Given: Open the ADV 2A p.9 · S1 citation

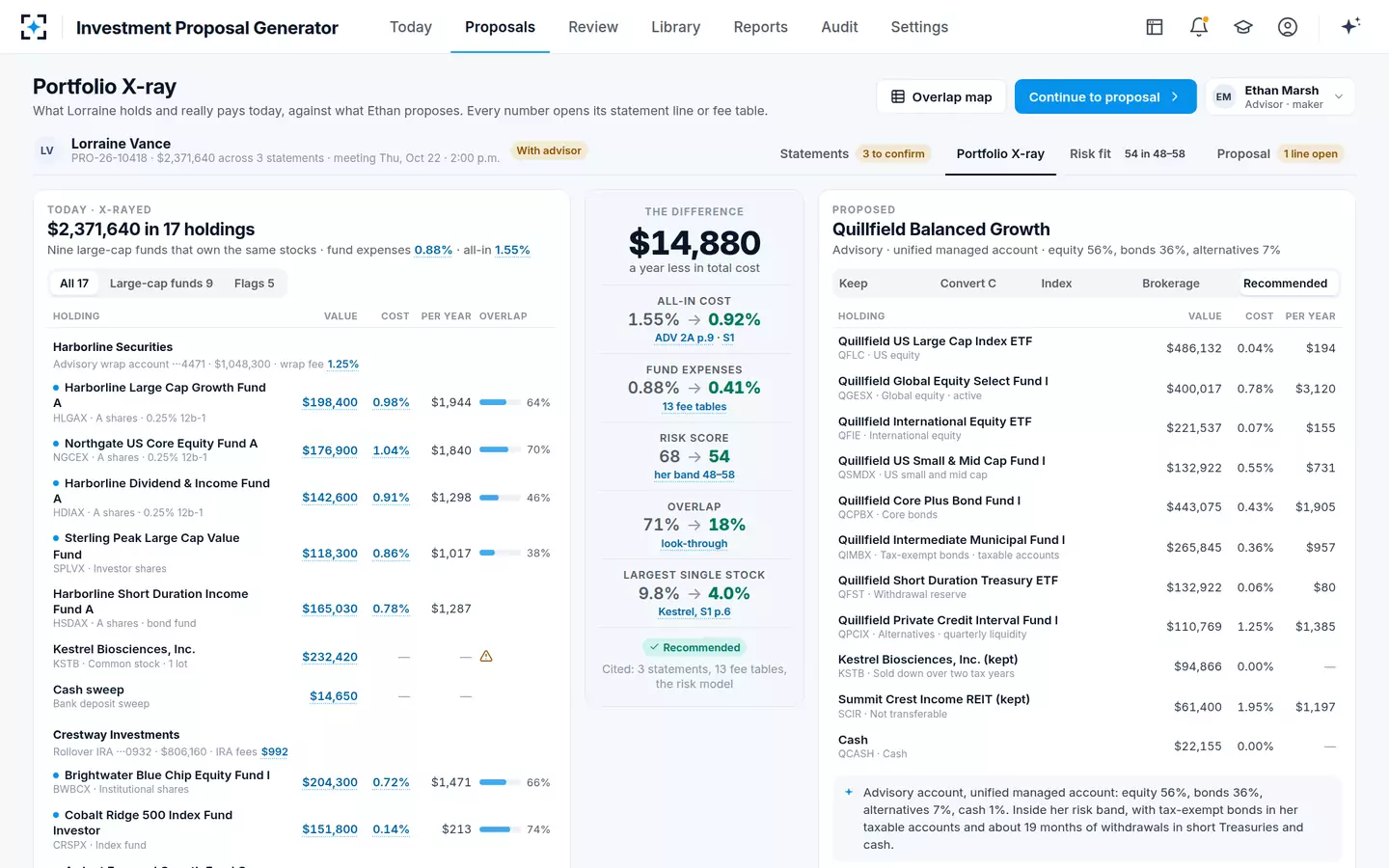Looking at the screenshot, I should pyautogui.click(x=694, y=338).
